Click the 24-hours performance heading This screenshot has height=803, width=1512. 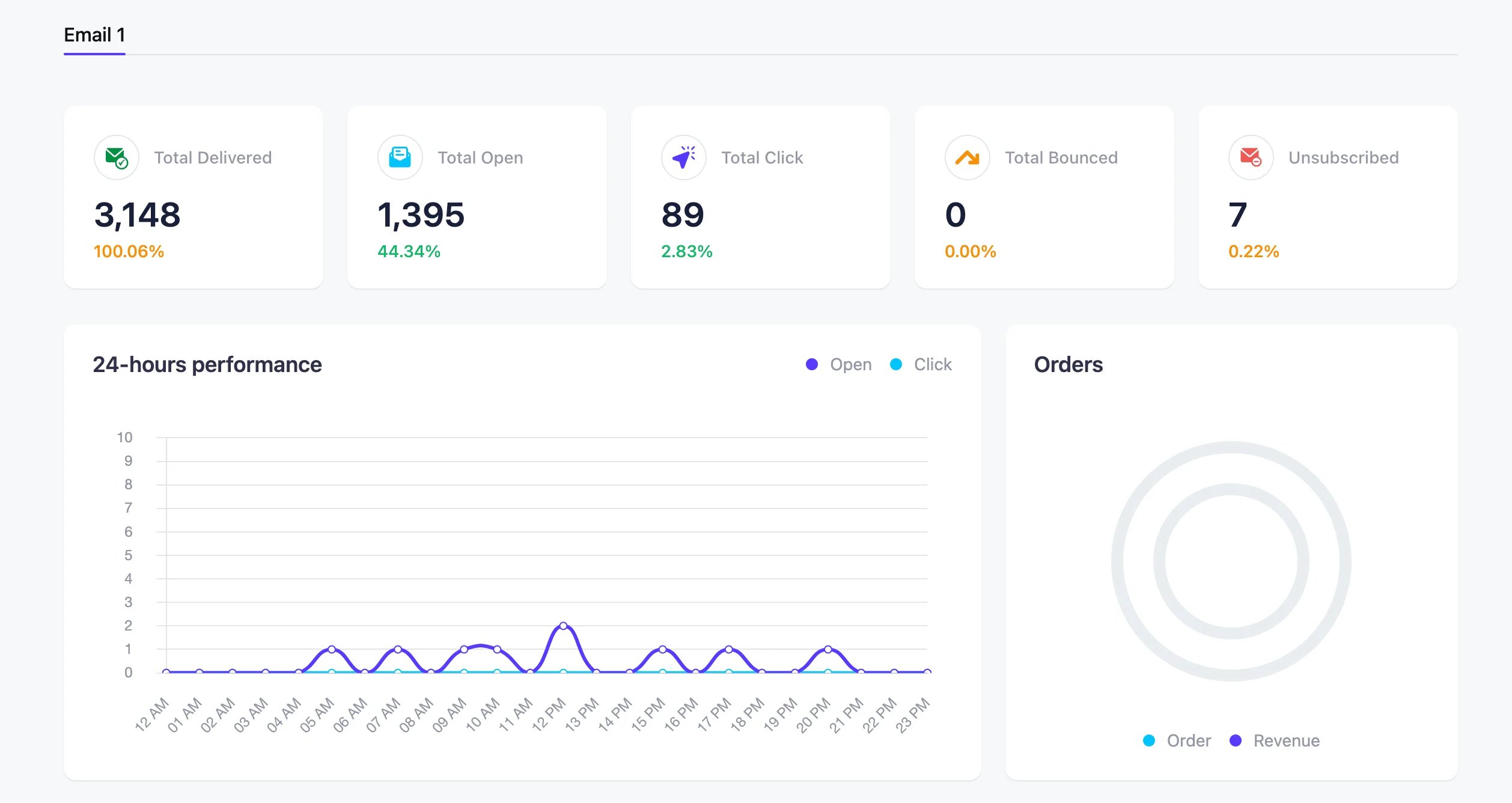coord(207,364)
